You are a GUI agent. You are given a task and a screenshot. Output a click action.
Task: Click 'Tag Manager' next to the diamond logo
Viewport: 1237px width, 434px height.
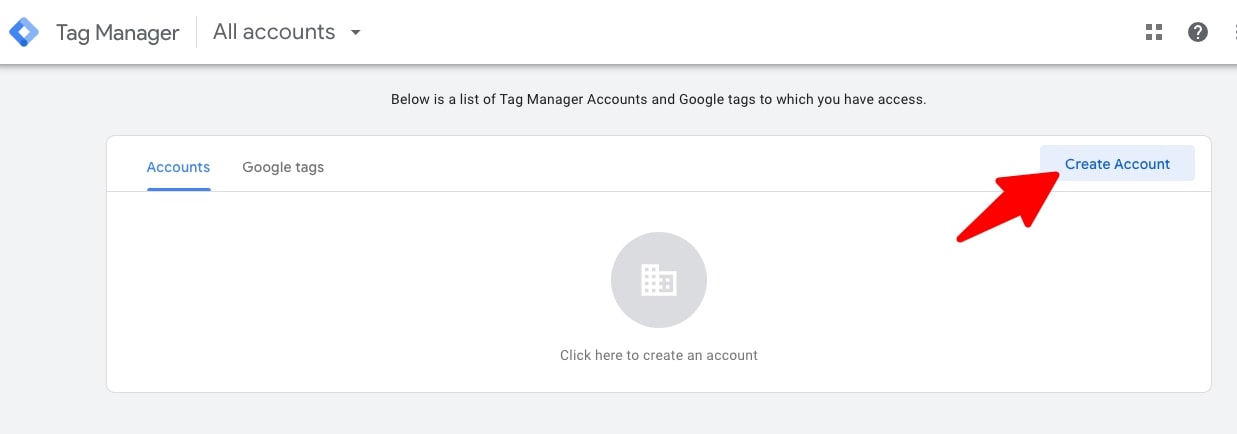[x=117, y=32]
